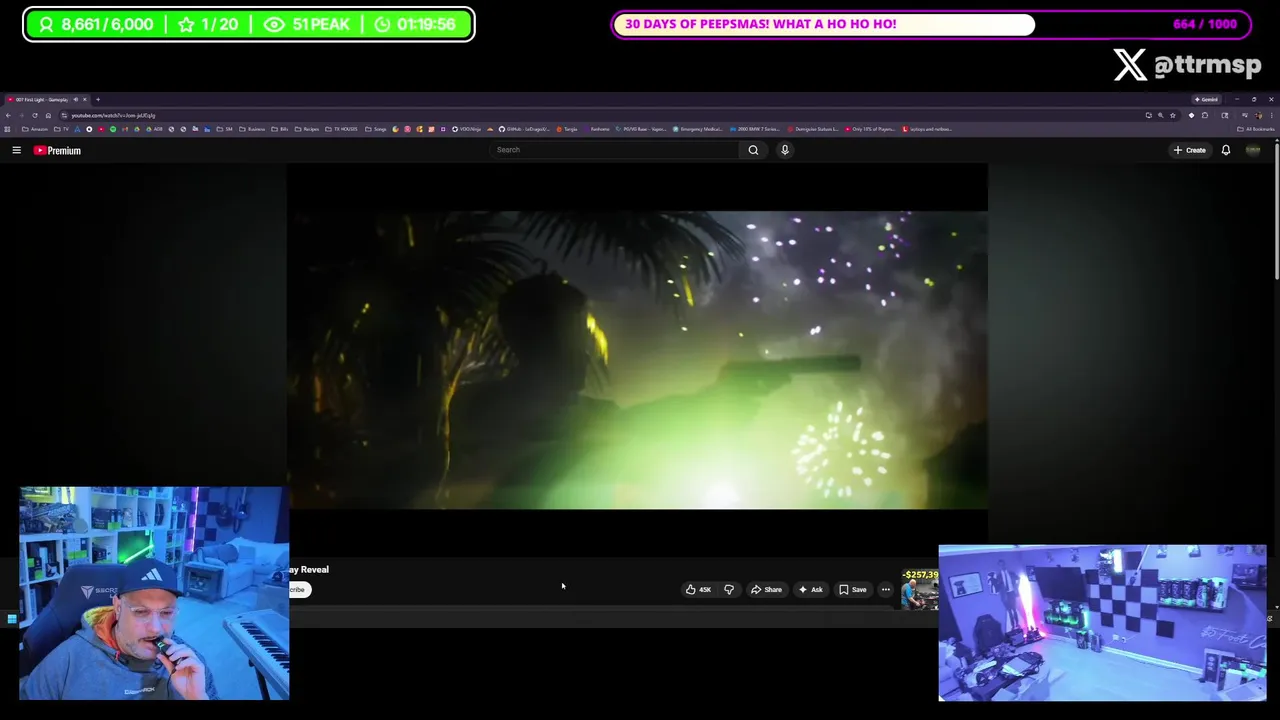Mute the tab via speaker icon

[75, 99]
